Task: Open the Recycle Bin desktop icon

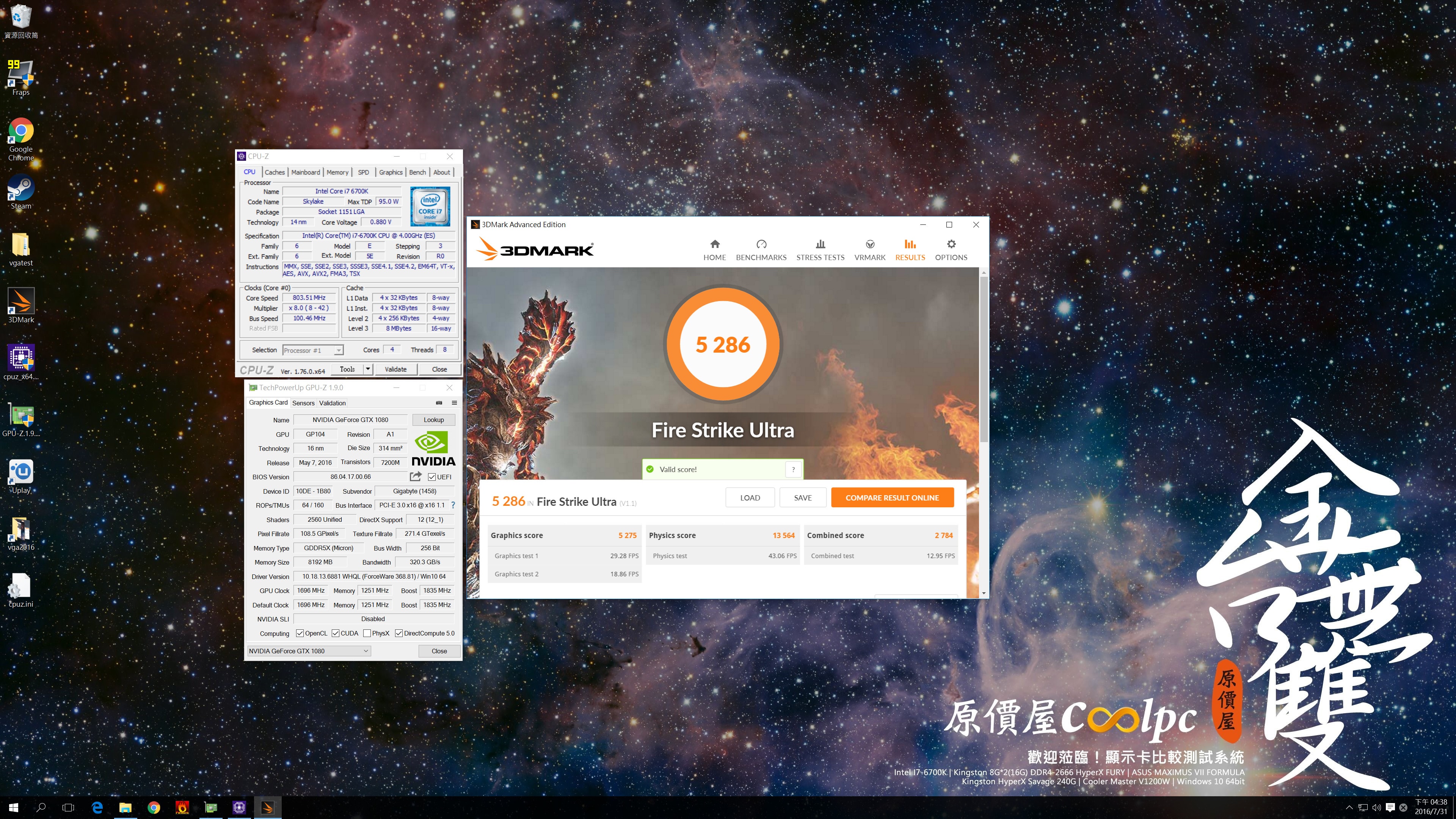Action: pos(21,22)
